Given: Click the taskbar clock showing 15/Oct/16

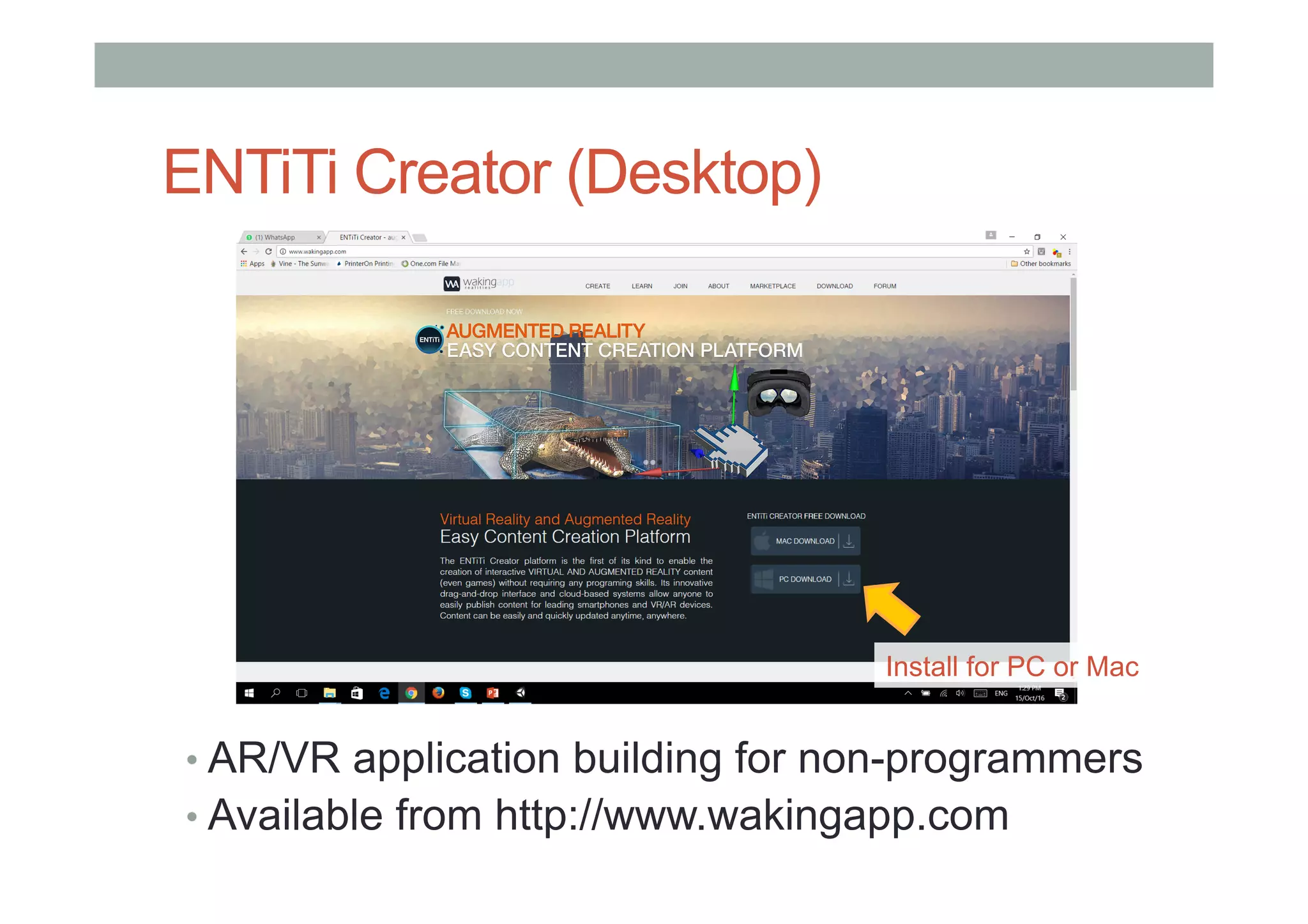Looking at the screenshot, I should pyautogui.click(x=1030, y=693).
